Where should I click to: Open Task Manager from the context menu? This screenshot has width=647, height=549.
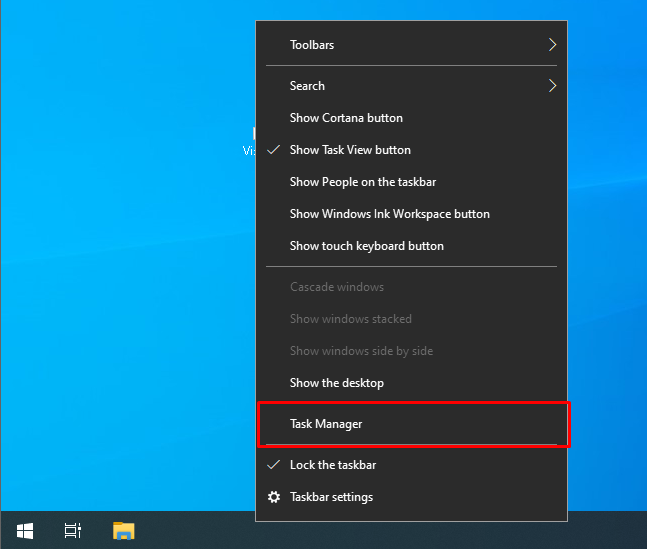tap(411, 424)
